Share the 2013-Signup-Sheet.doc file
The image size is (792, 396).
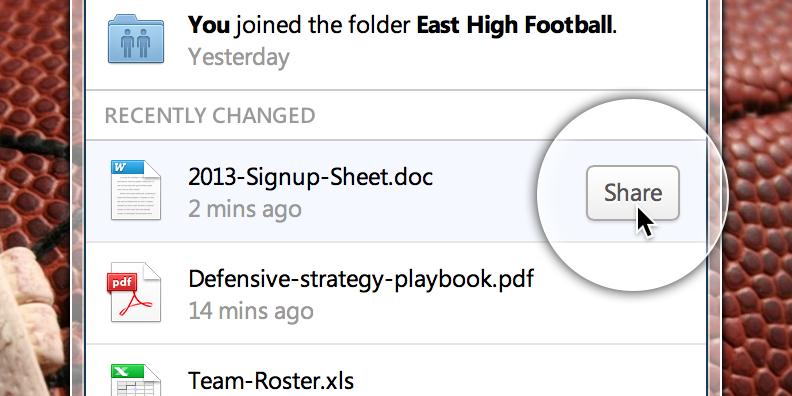632,193
